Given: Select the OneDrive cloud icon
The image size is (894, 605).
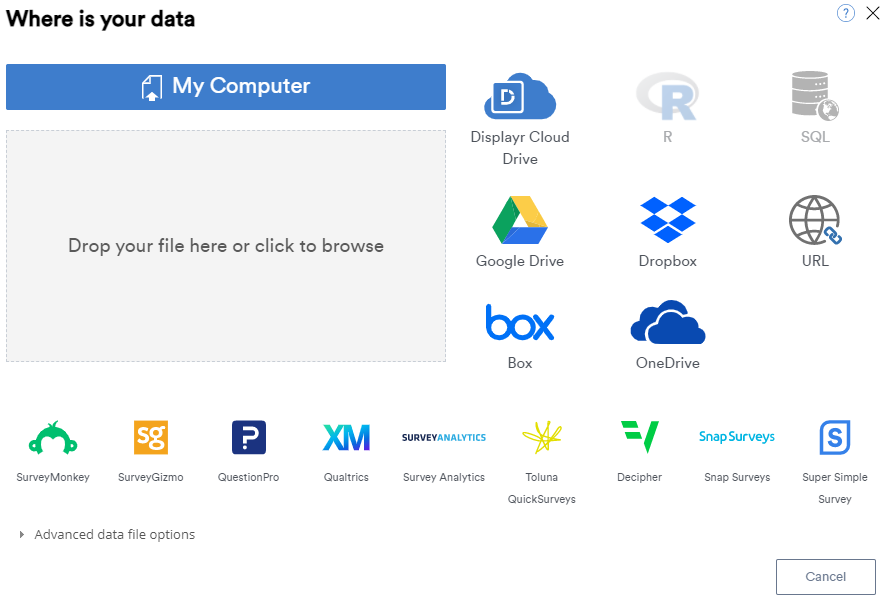Looking at the screenshot, I should pos(668,322).
